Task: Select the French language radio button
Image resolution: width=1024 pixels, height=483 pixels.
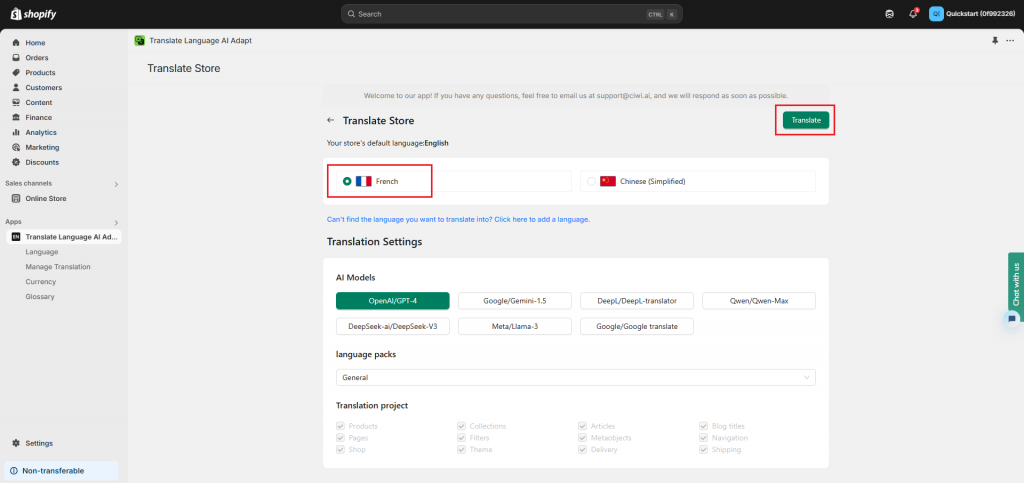Action: [x=346, y=181]
